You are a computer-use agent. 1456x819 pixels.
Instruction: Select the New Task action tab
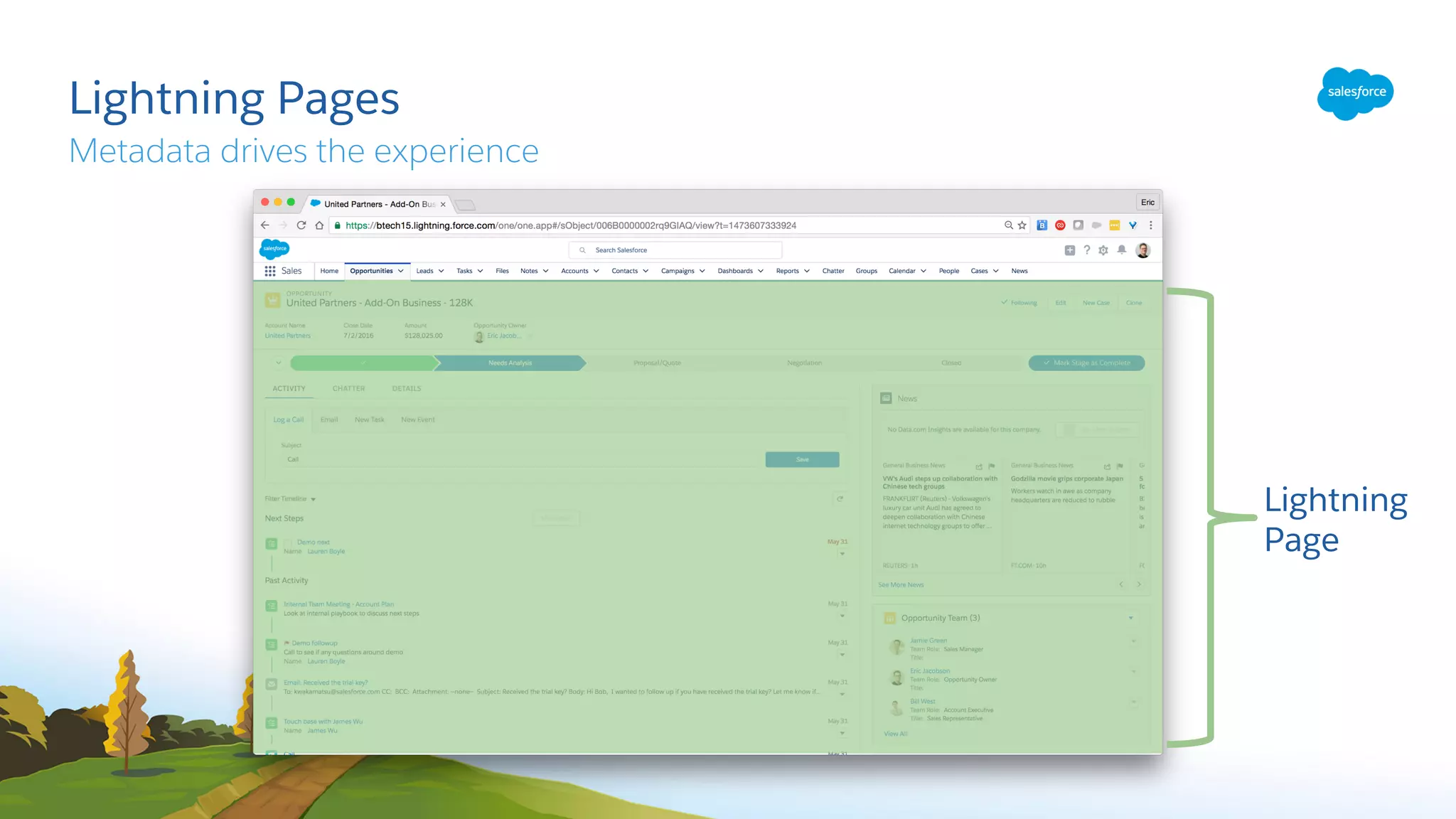click(x=369, y=419)
